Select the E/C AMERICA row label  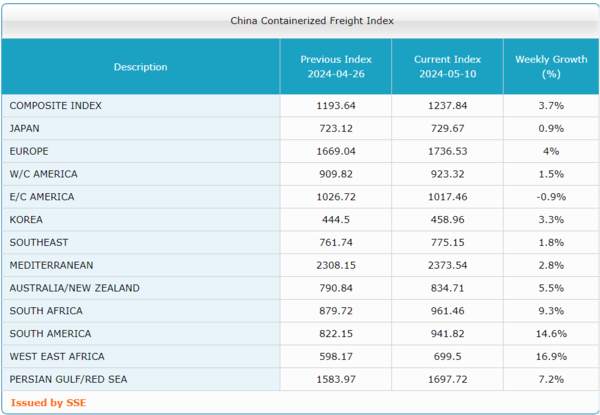[42, 197]
